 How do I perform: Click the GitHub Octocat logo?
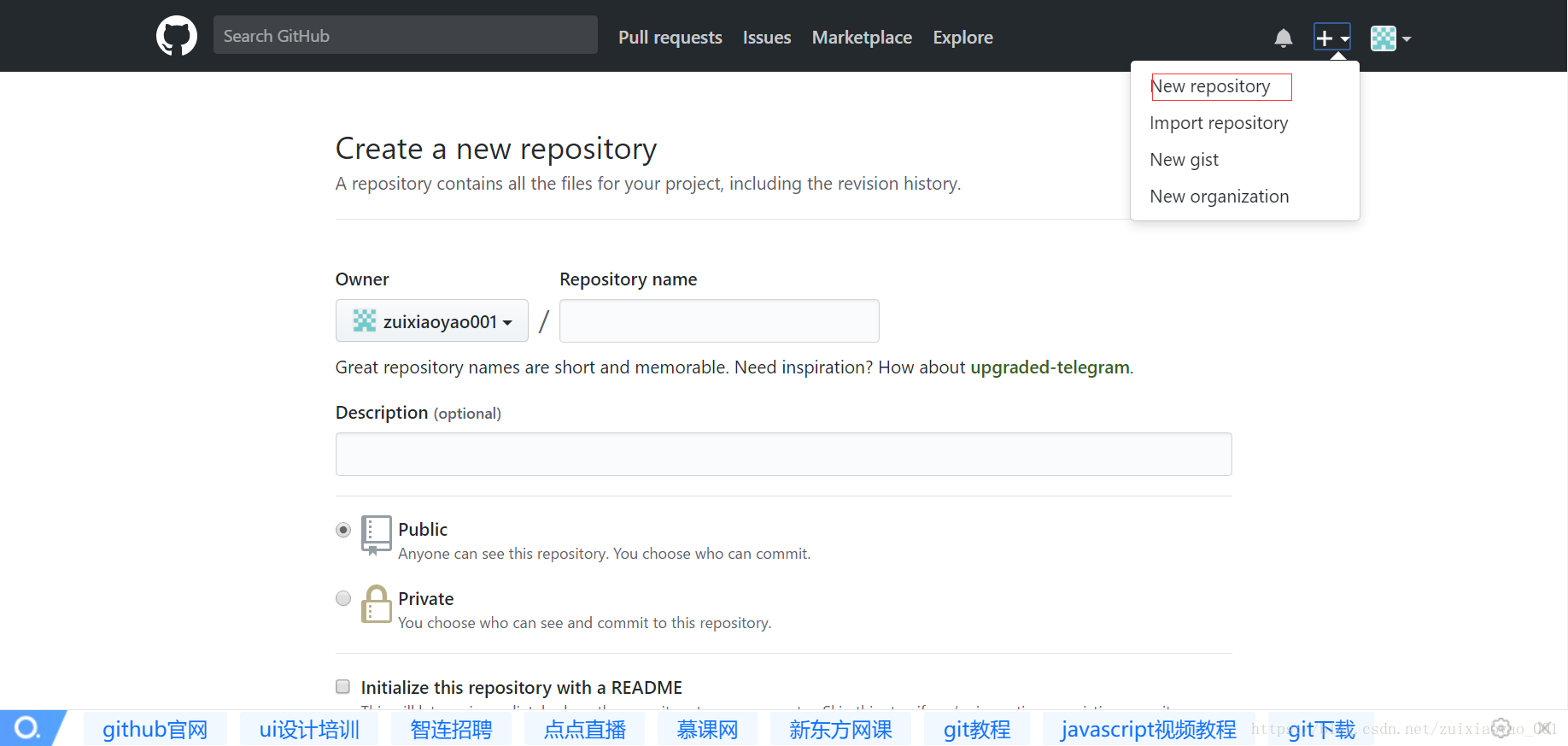[x=177, y=36]
